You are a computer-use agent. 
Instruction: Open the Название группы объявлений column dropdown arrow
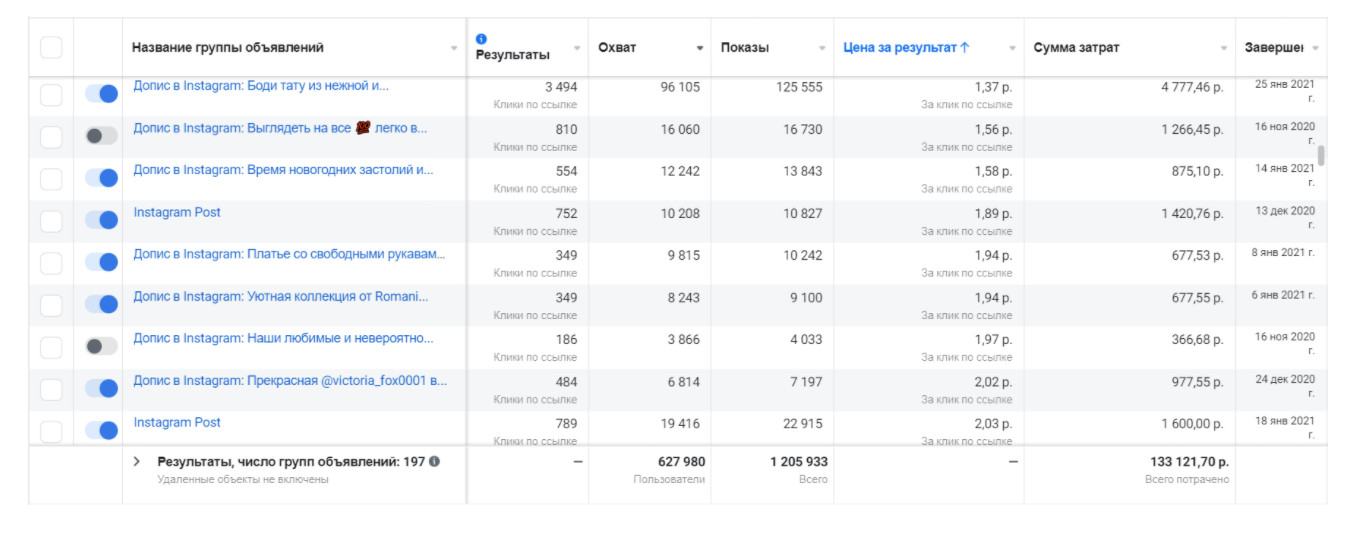point(455,48)
